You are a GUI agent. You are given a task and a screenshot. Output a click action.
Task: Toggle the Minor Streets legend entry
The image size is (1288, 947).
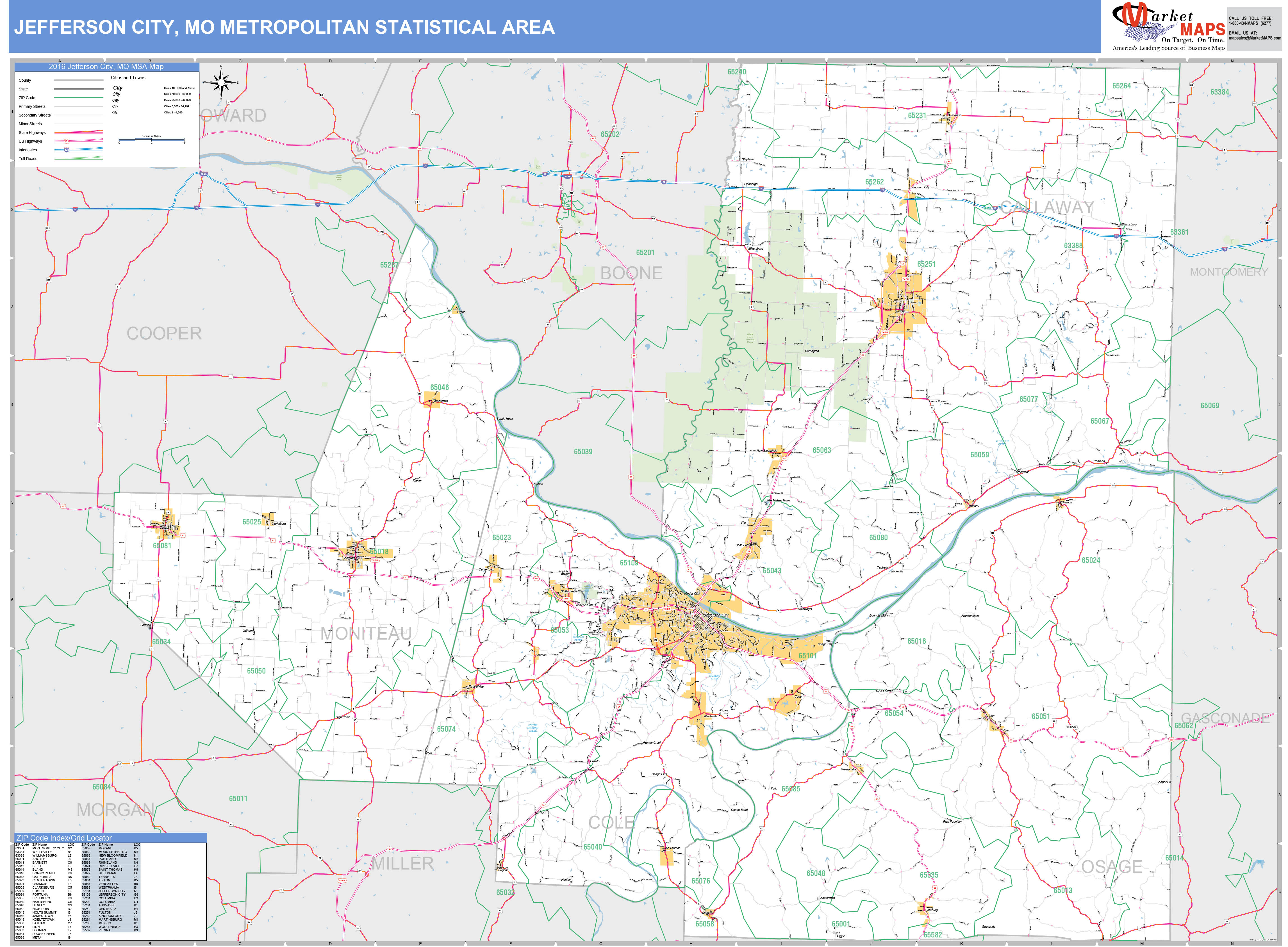tap(79, 124)
